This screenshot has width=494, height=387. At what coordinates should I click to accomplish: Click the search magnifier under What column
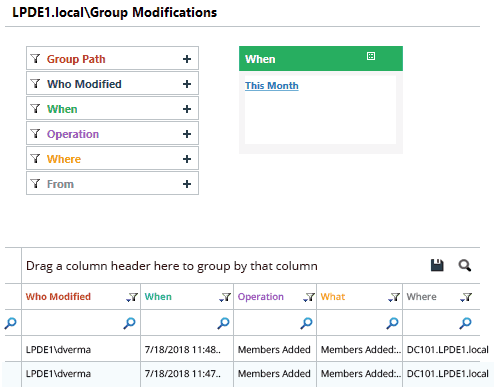[x=392, y=323]
